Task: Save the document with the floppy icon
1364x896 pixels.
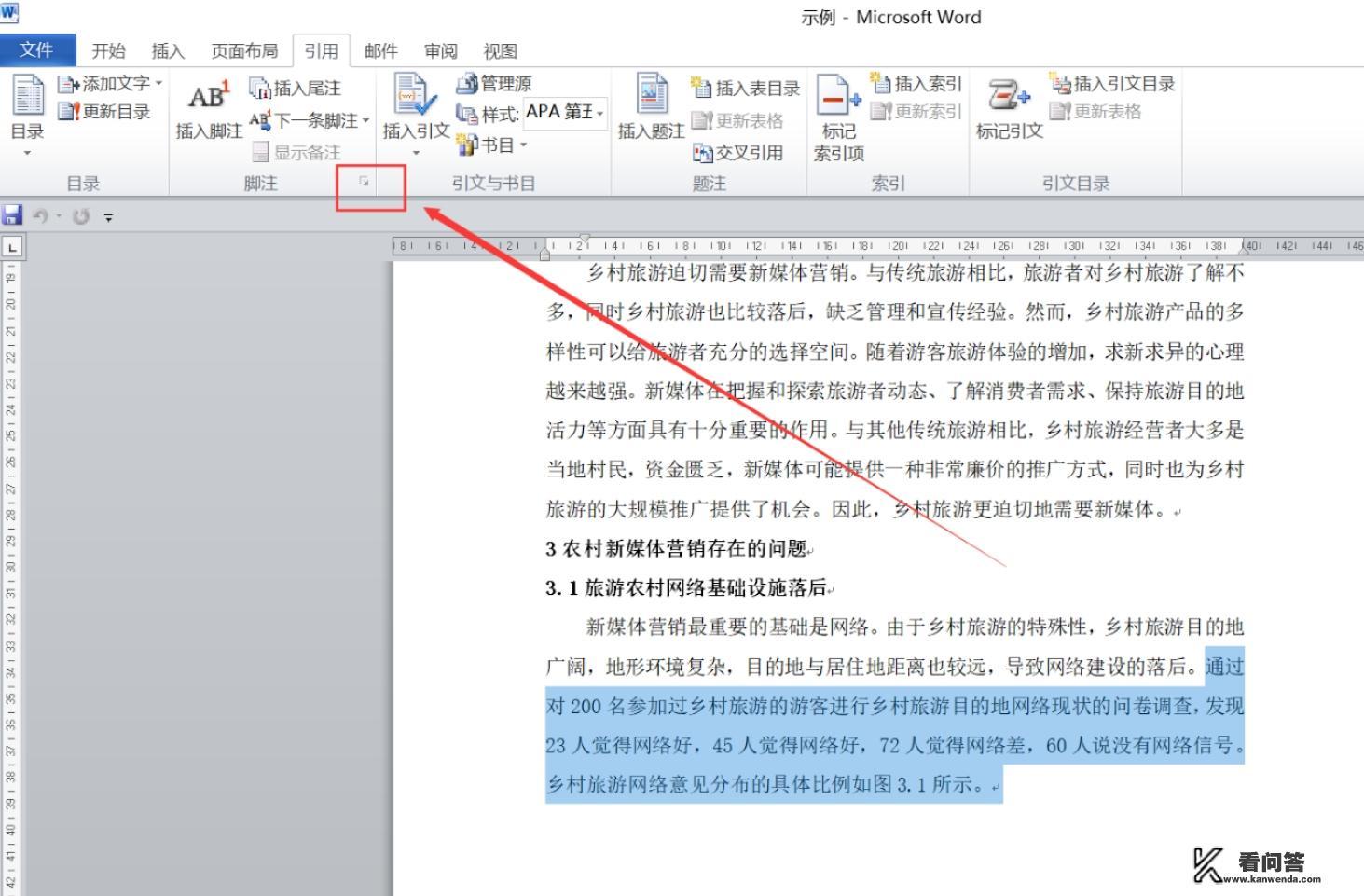Action: 12,216
